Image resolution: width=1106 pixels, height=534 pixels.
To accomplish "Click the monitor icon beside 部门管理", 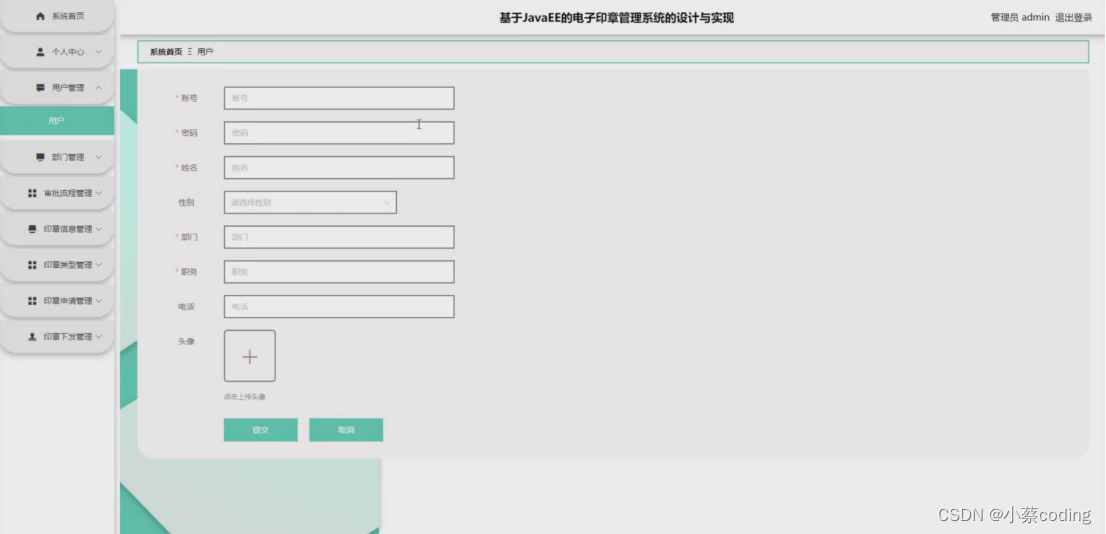I will (40, 157).
